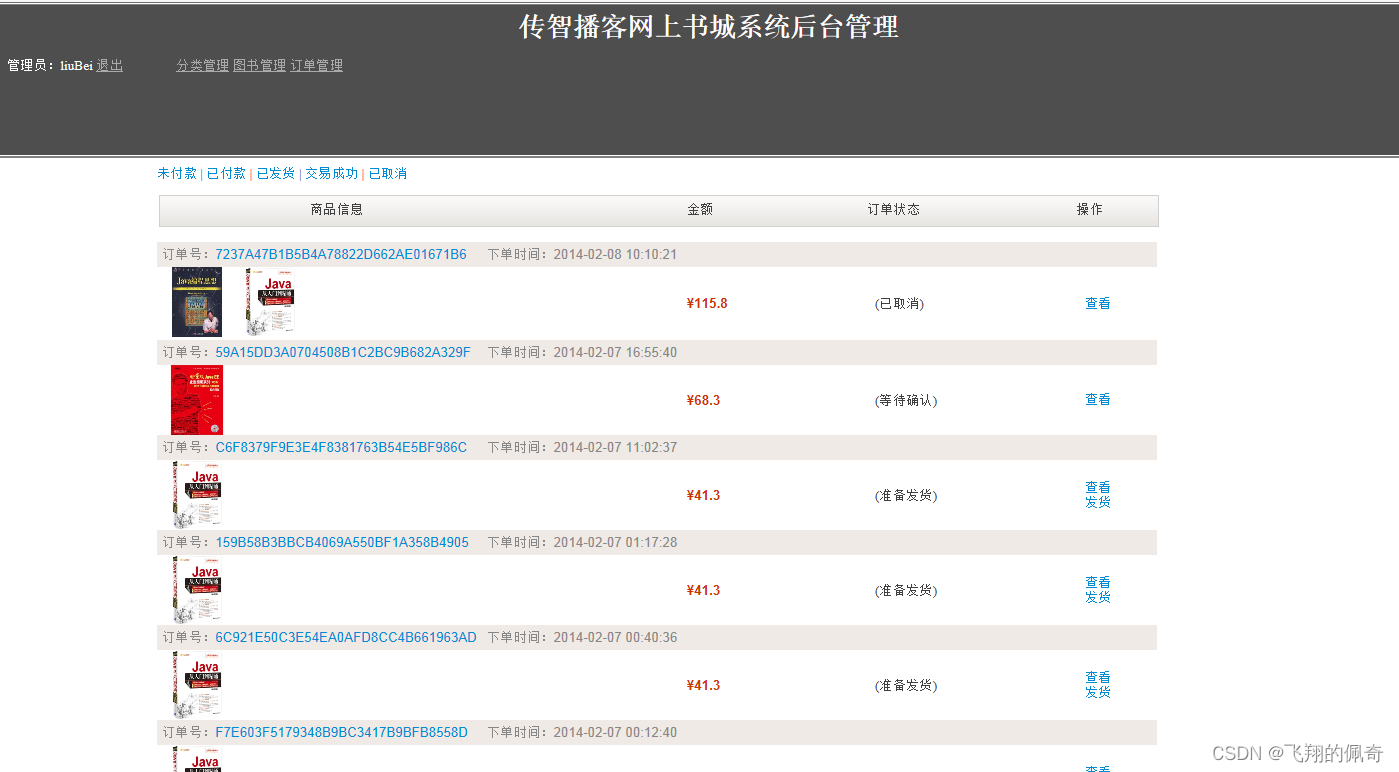Click the order time 2014-02-07 01:17:28
This screenshot has height=772, width=1399.
coord(615,542)
